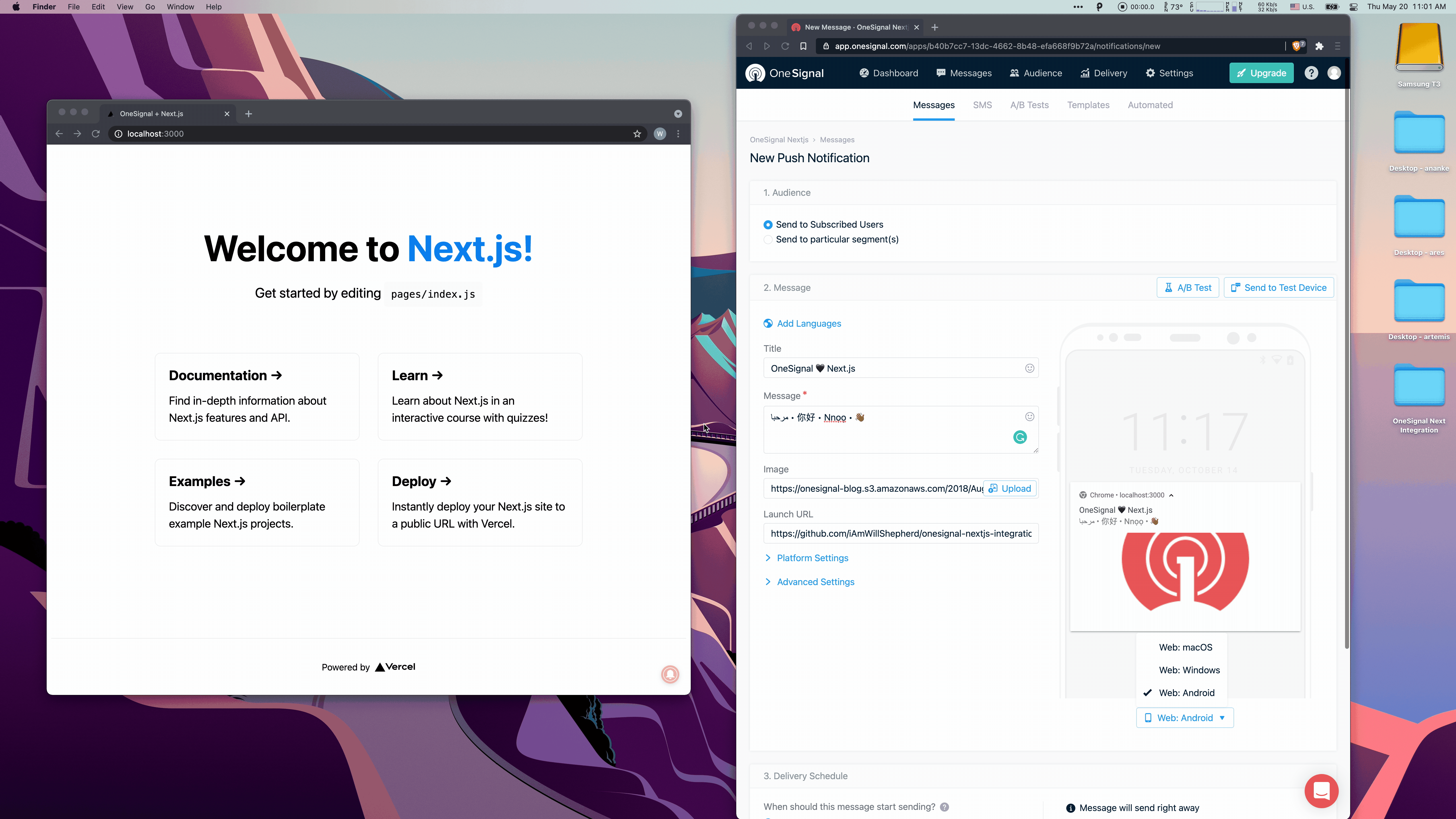
Task: Open the Finder Go menu
Action: [150, 7]
